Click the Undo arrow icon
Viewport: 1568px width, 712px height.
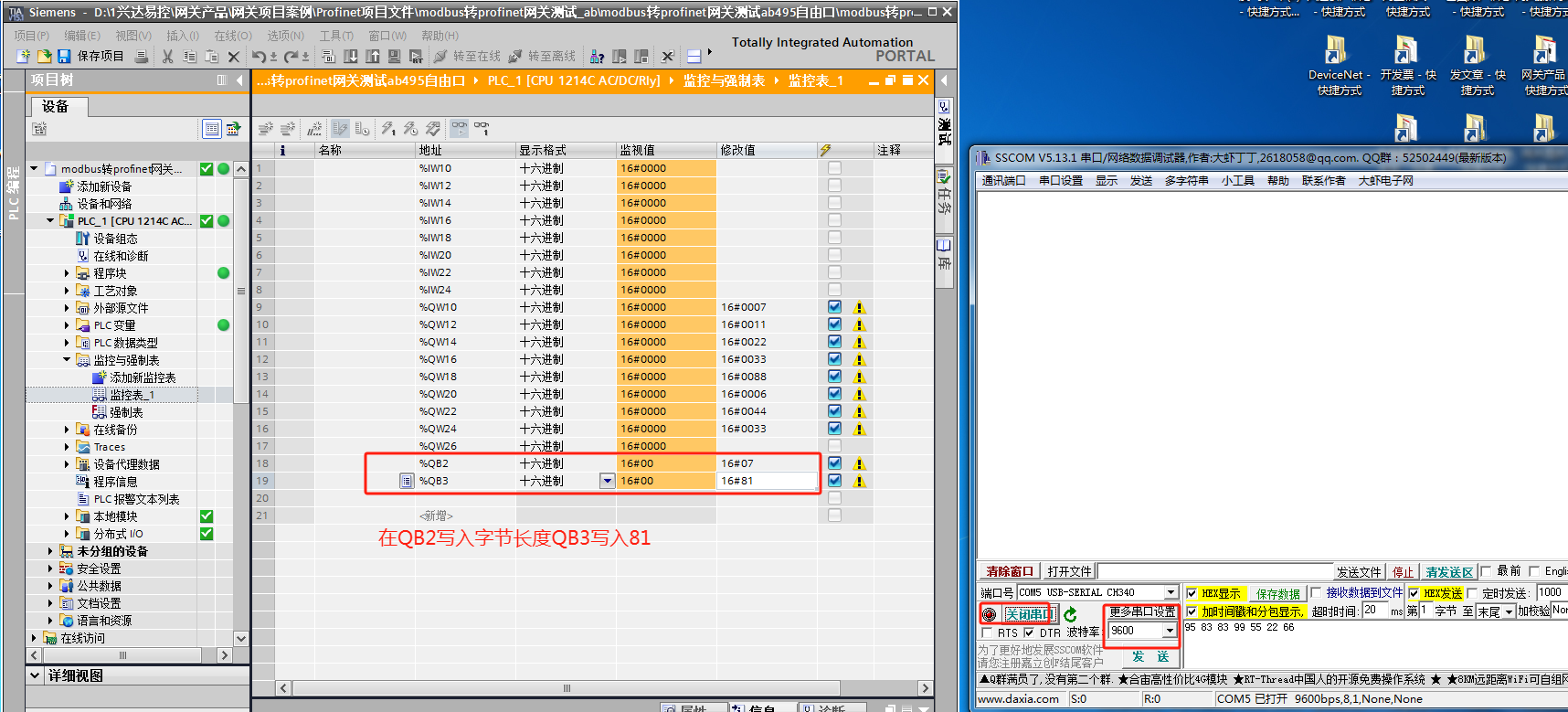coord(259,57)
